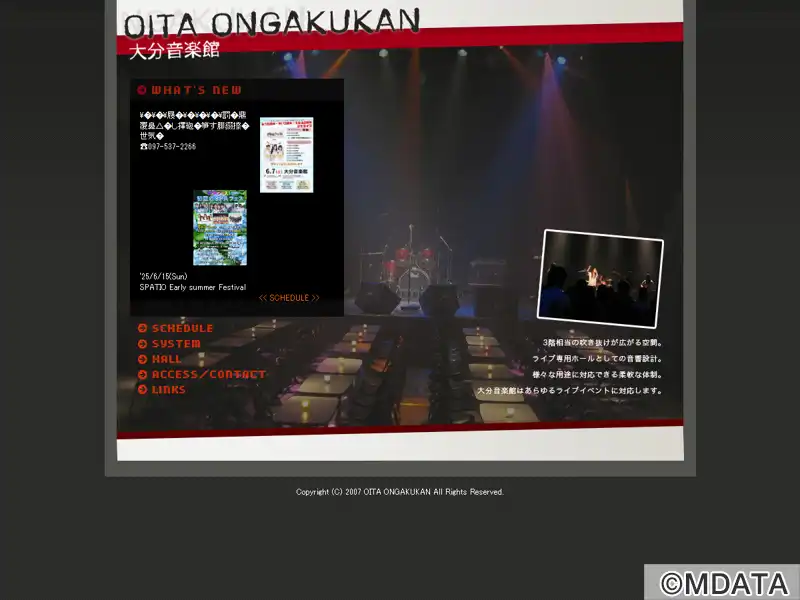This screenshot has width=800, height=600.
Task: Click the arrow bullet icon beside ACCESS/CONTACT
Action: (142, 374)
